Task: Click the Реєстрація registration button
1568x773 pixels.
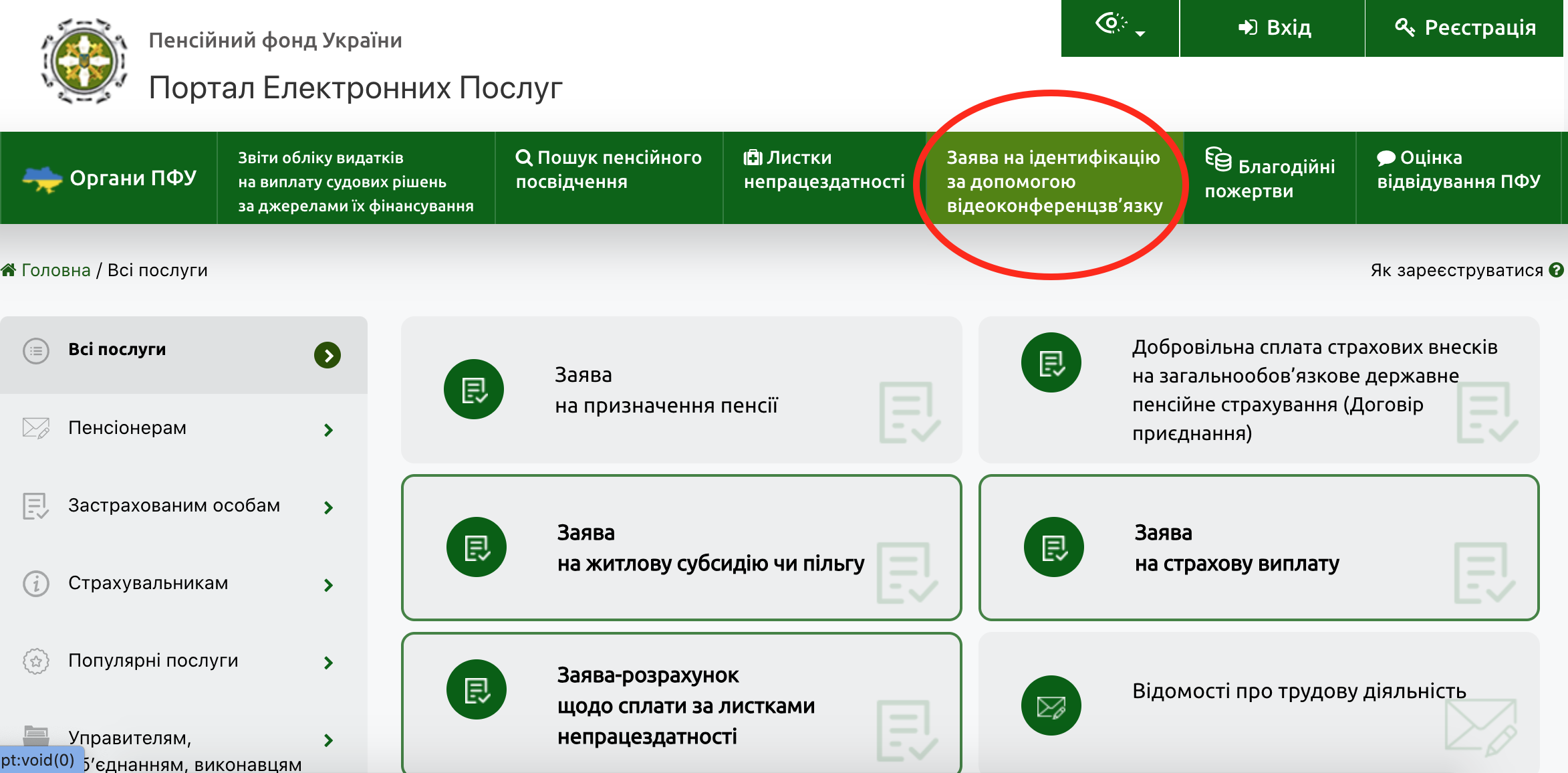Action: click(x=1465, y=27)
